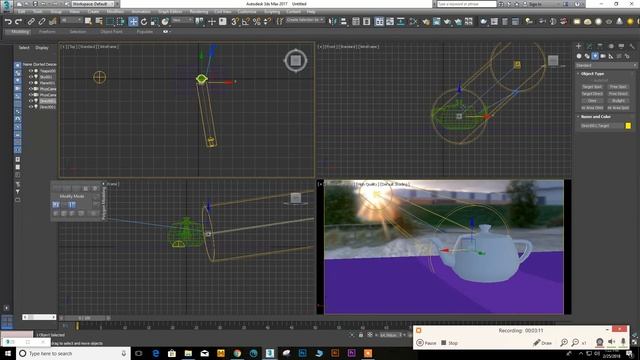Collapse the Object Type rollout
Viewport: 640px width, 360px height.
click(592, 74)
